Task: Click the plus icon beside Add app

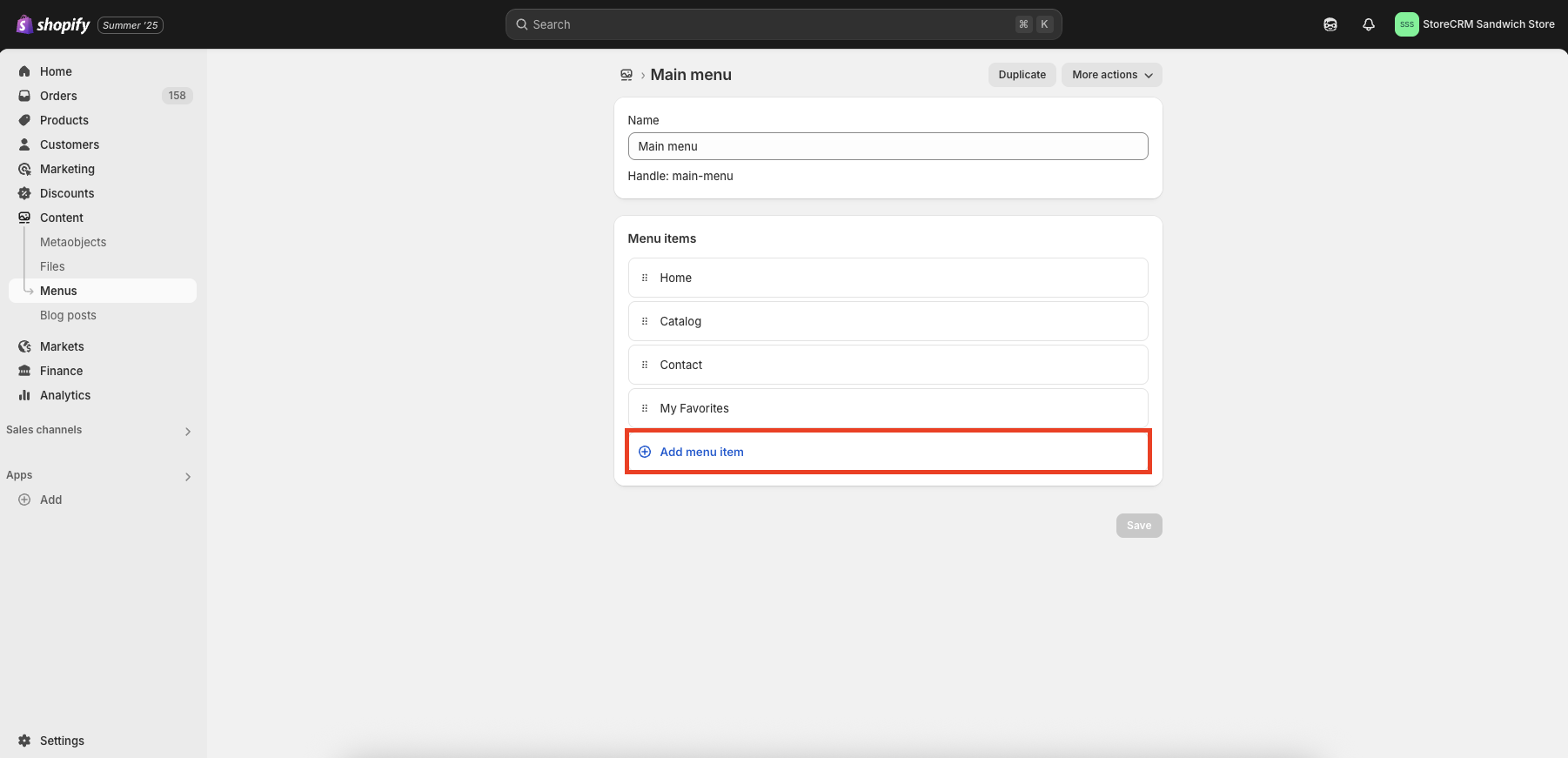Action: coord(24,500)
